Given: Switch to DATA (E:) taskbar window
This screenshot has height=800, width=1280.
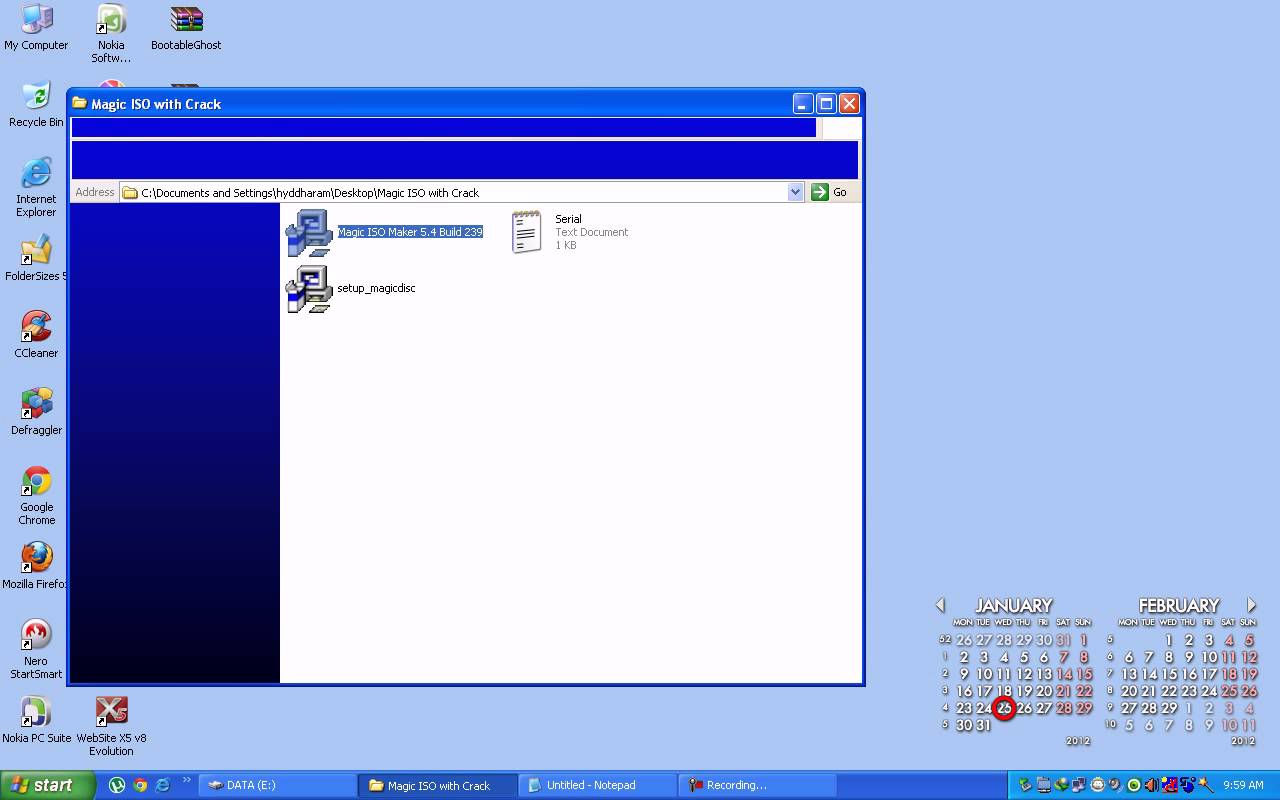Looking at the screenshot, I should 278,785.
